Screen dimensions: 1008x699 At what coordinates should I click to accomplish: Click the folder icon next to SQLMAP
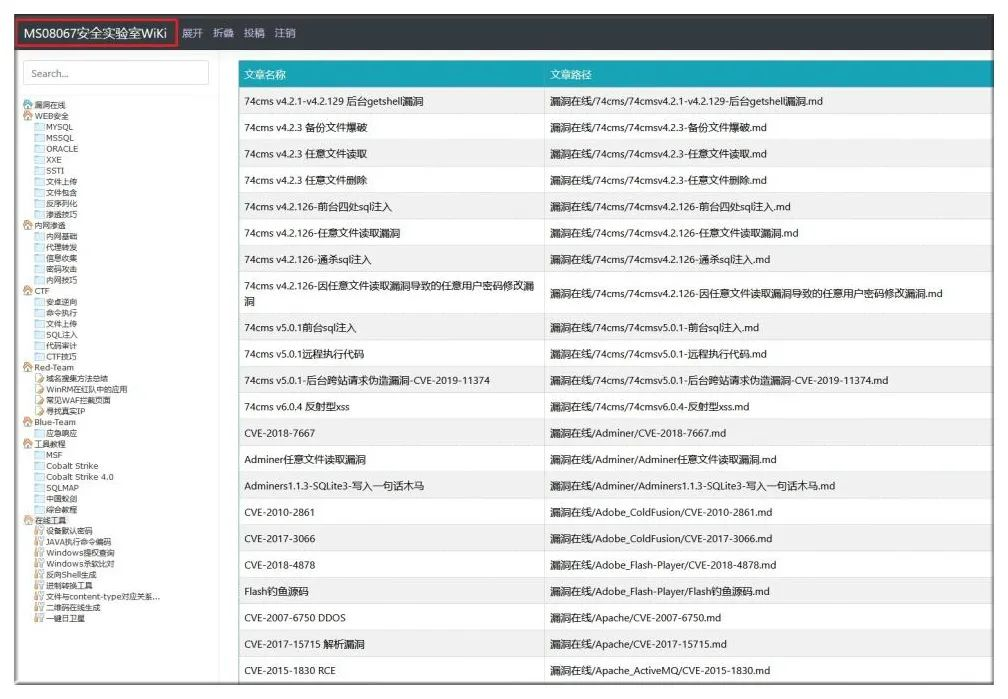[39, 487]
